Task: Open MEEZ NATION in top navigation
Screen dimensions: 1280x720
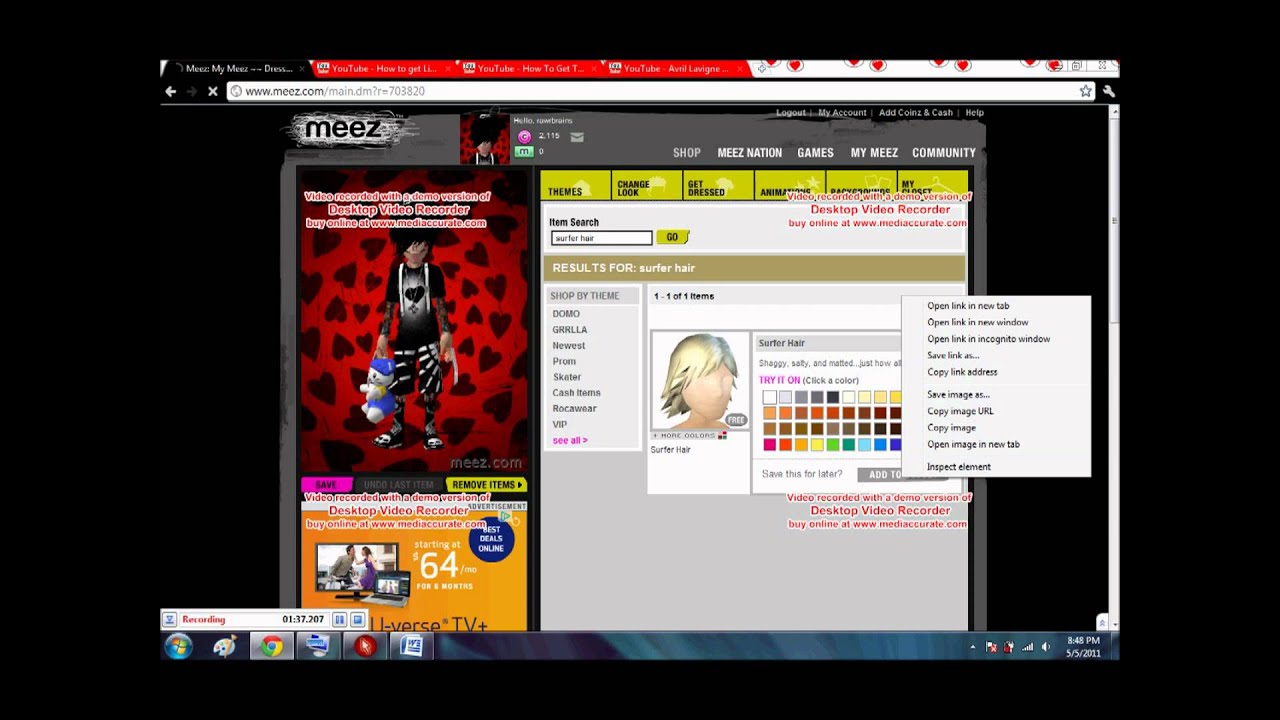Action: (749, 153)
